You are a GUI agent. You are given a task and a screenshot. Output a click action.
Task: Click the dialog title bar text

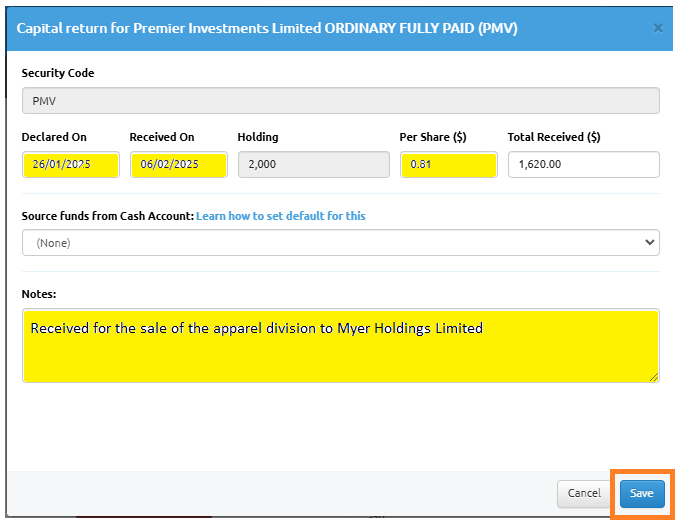267,29
